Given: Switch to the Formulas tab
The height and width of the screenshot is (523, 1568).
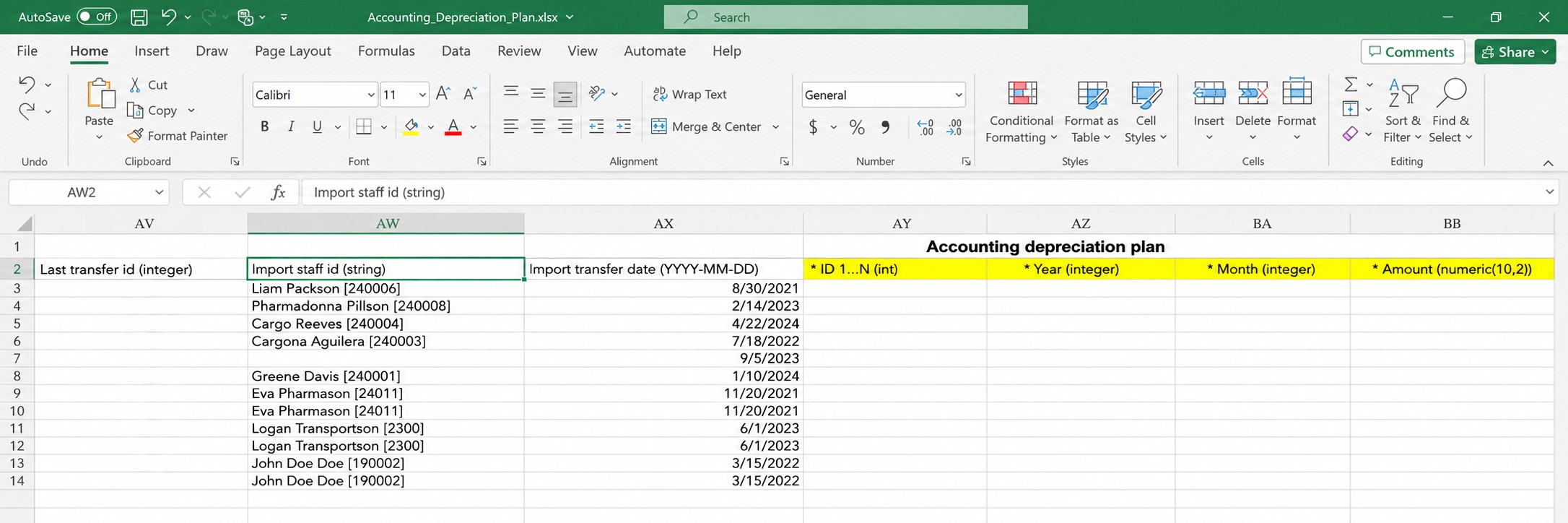Looking at the screenshot, I should 386,51.
